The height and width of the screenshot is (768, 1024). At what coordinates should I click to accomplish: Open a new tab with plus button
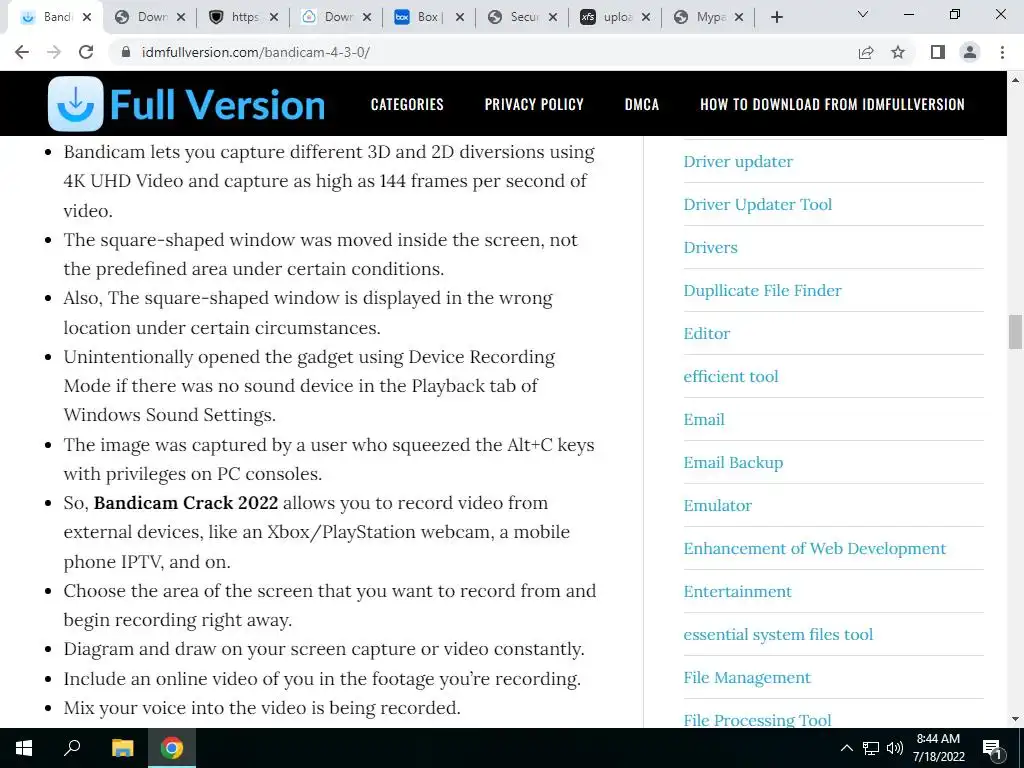point(776,17)
